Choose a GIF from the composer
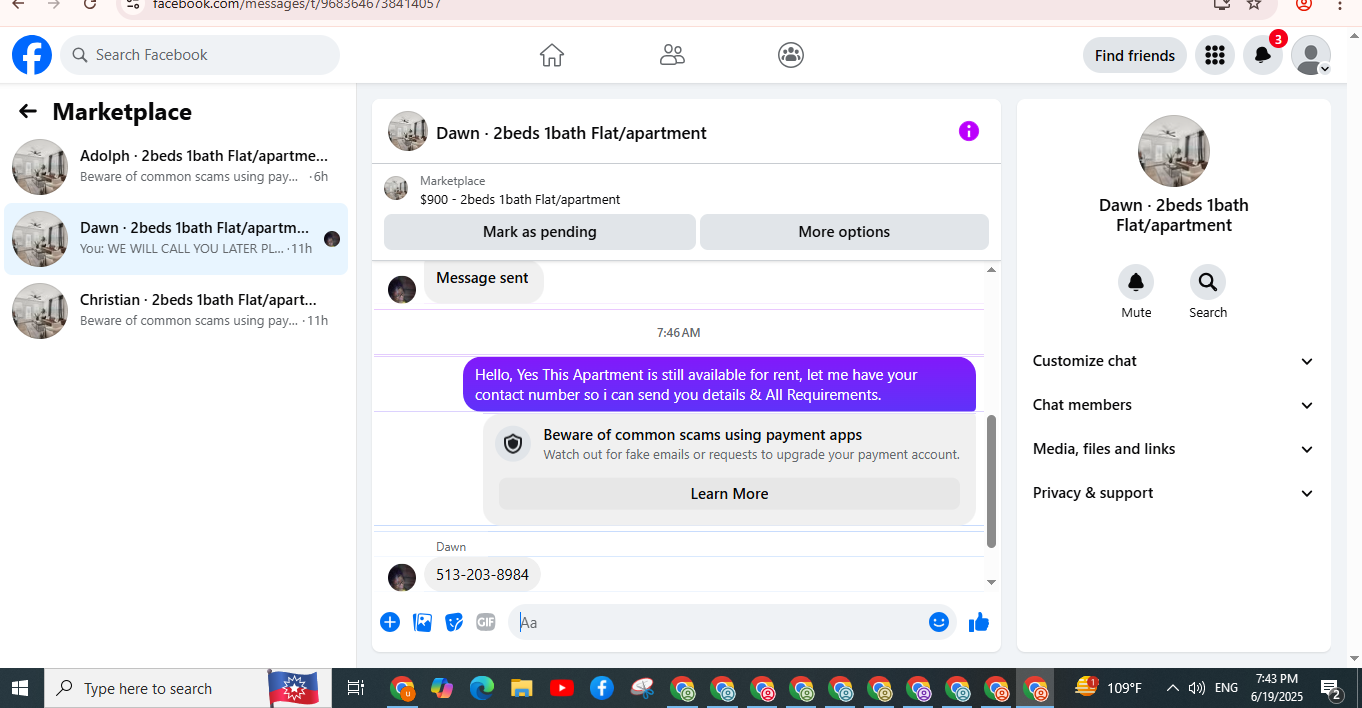Image resolution: width=1362 pixels, height=708 pixels. click(486, 622)
